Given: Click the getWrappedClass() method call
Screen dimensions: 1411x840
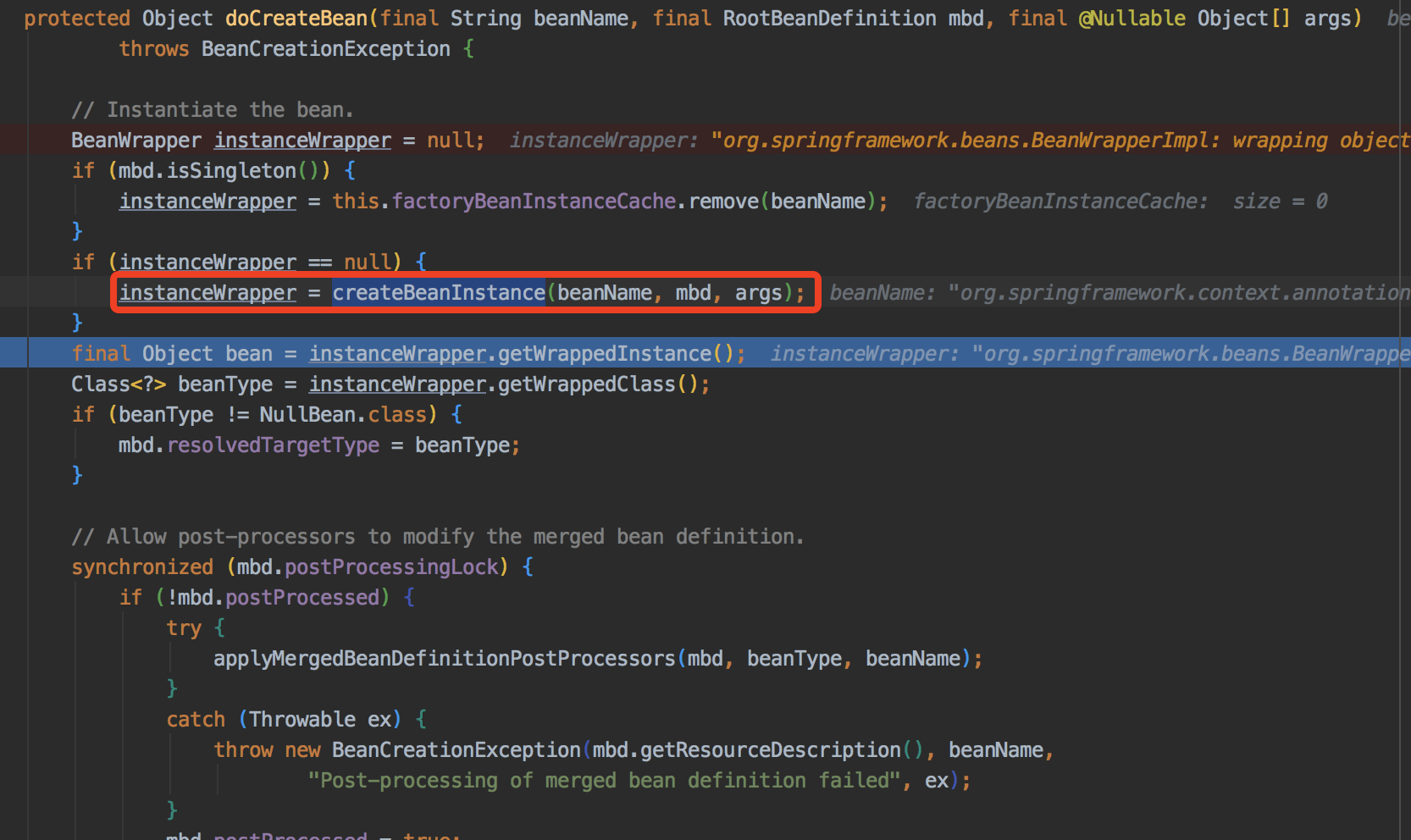Looking at the screenshot, I should (598, 384).
